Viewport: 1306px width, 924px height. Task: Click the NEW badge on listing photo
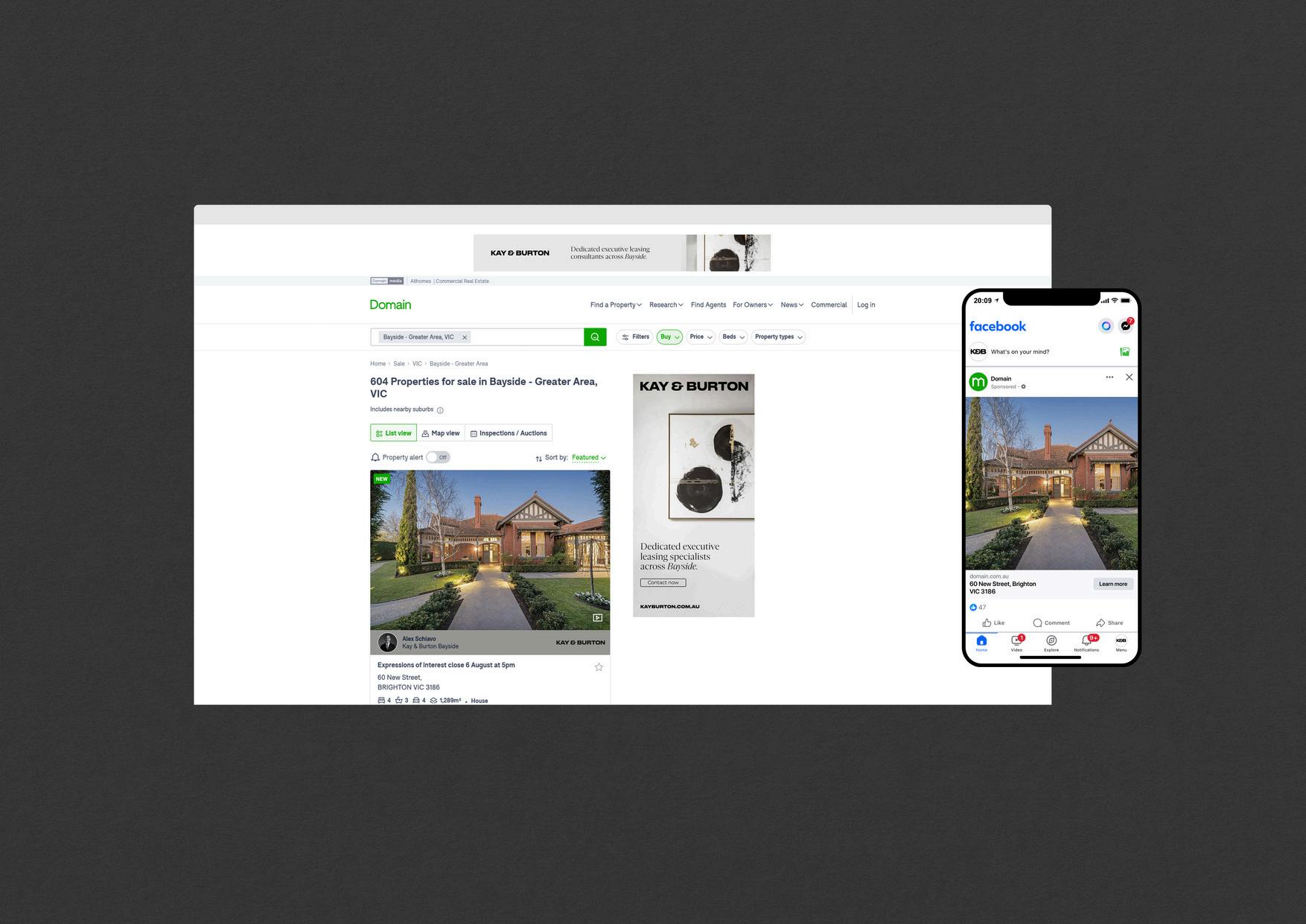(382, 479)
